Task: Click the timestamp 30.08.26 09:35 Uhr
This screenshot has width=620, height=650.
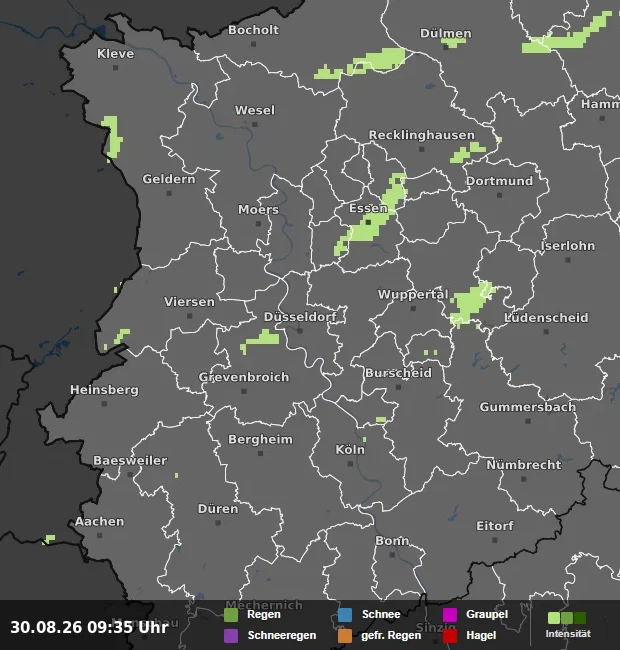Action: 89,627
